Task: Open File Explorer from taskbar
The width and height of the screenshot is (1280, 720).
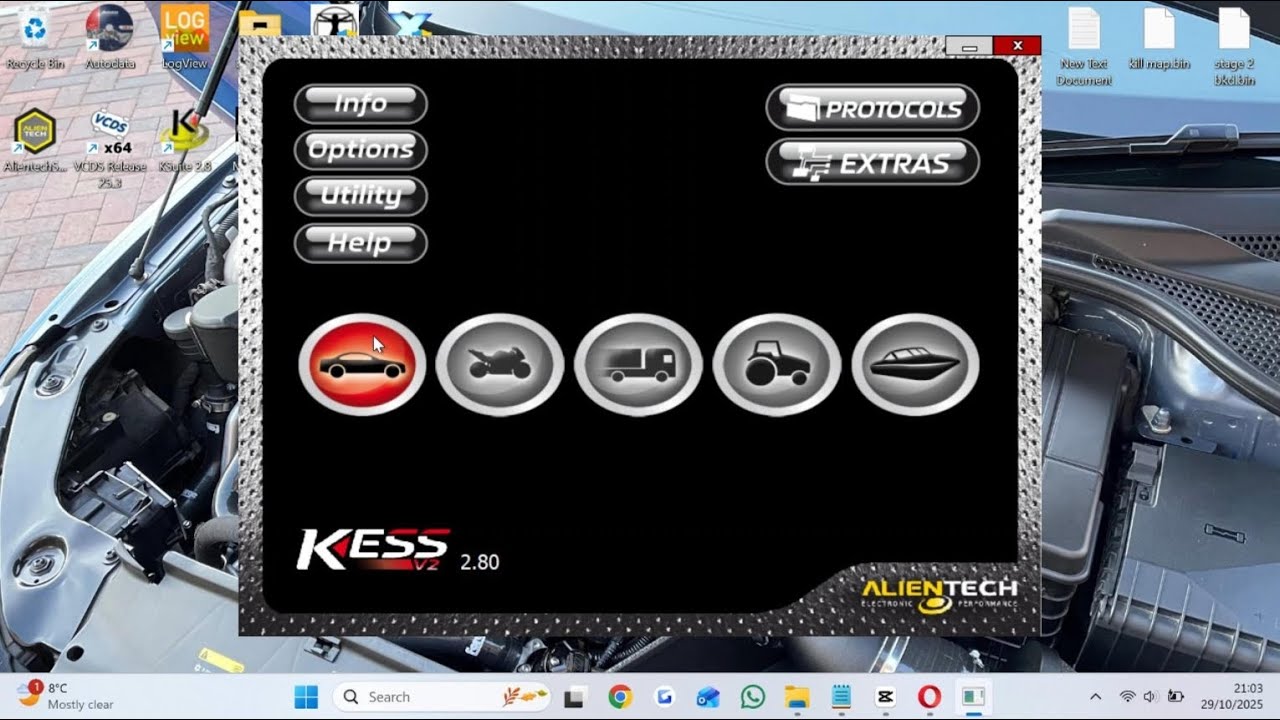Action: pos(796,697)
